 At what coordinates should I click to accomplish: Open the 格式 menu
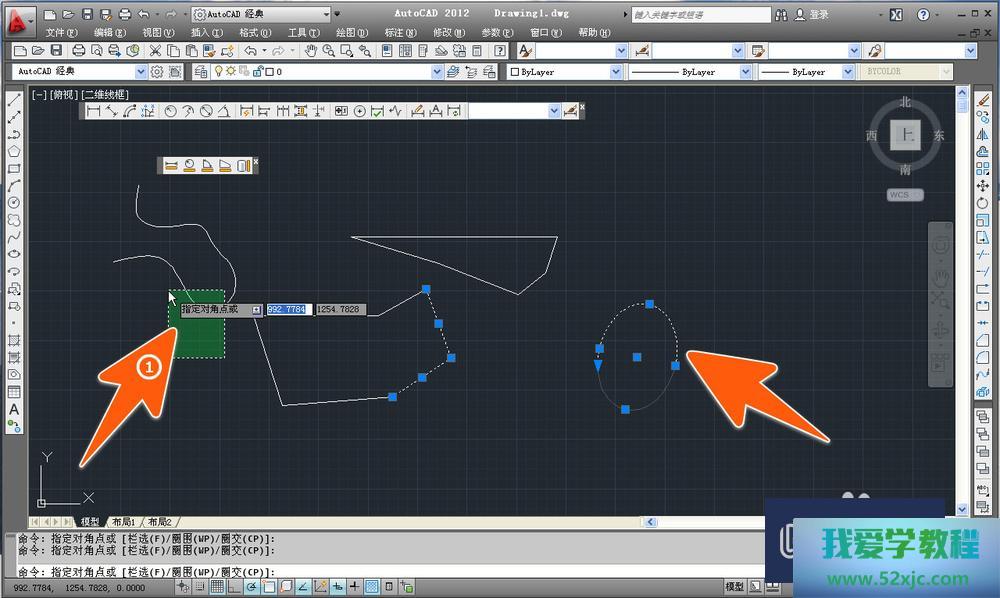click(x=254, y=32)
